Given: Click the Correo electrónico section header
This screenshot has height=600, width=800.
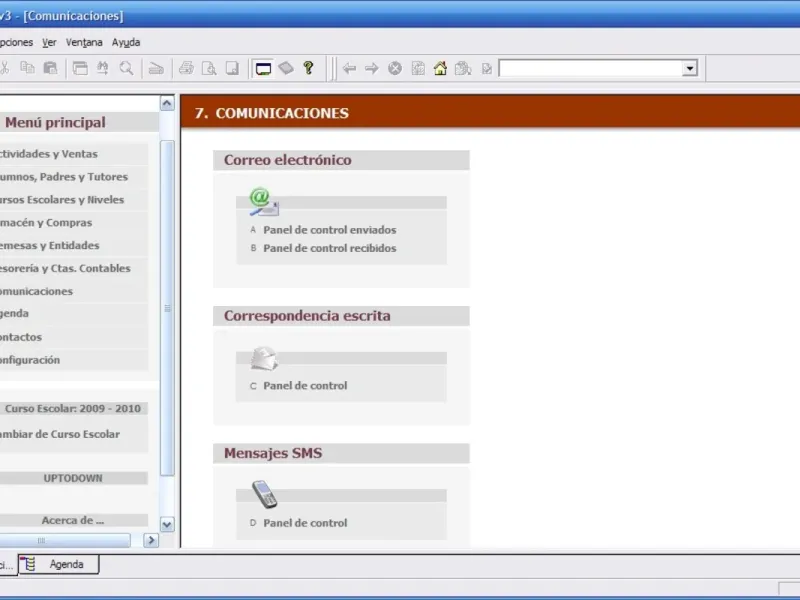Looking at the screenshot, I should [x=341, y=160].
